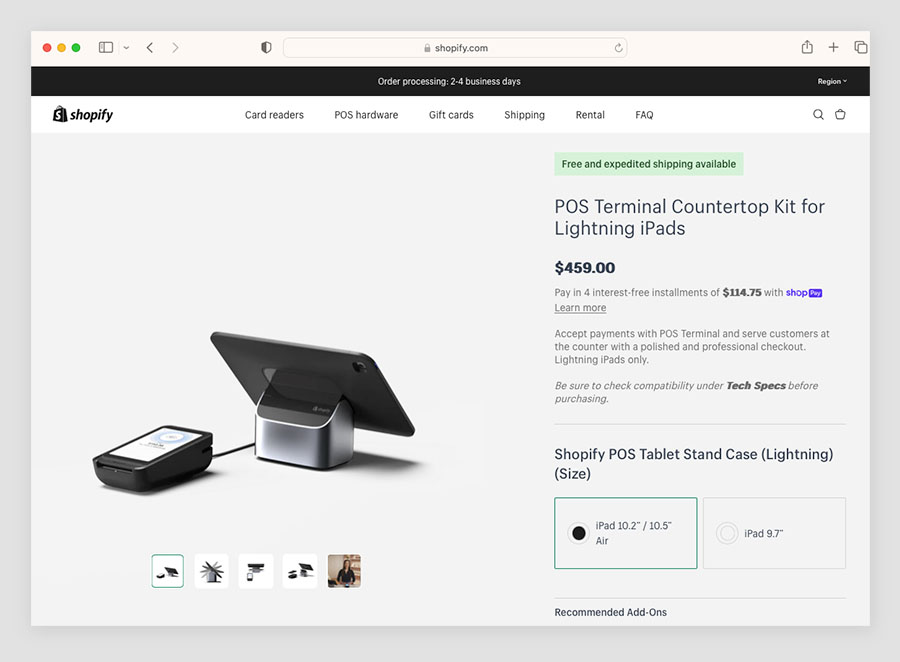Click the address bar lock icon
Image resolution: width=900 pixels, height=662 pixels.
coord(427,48)
